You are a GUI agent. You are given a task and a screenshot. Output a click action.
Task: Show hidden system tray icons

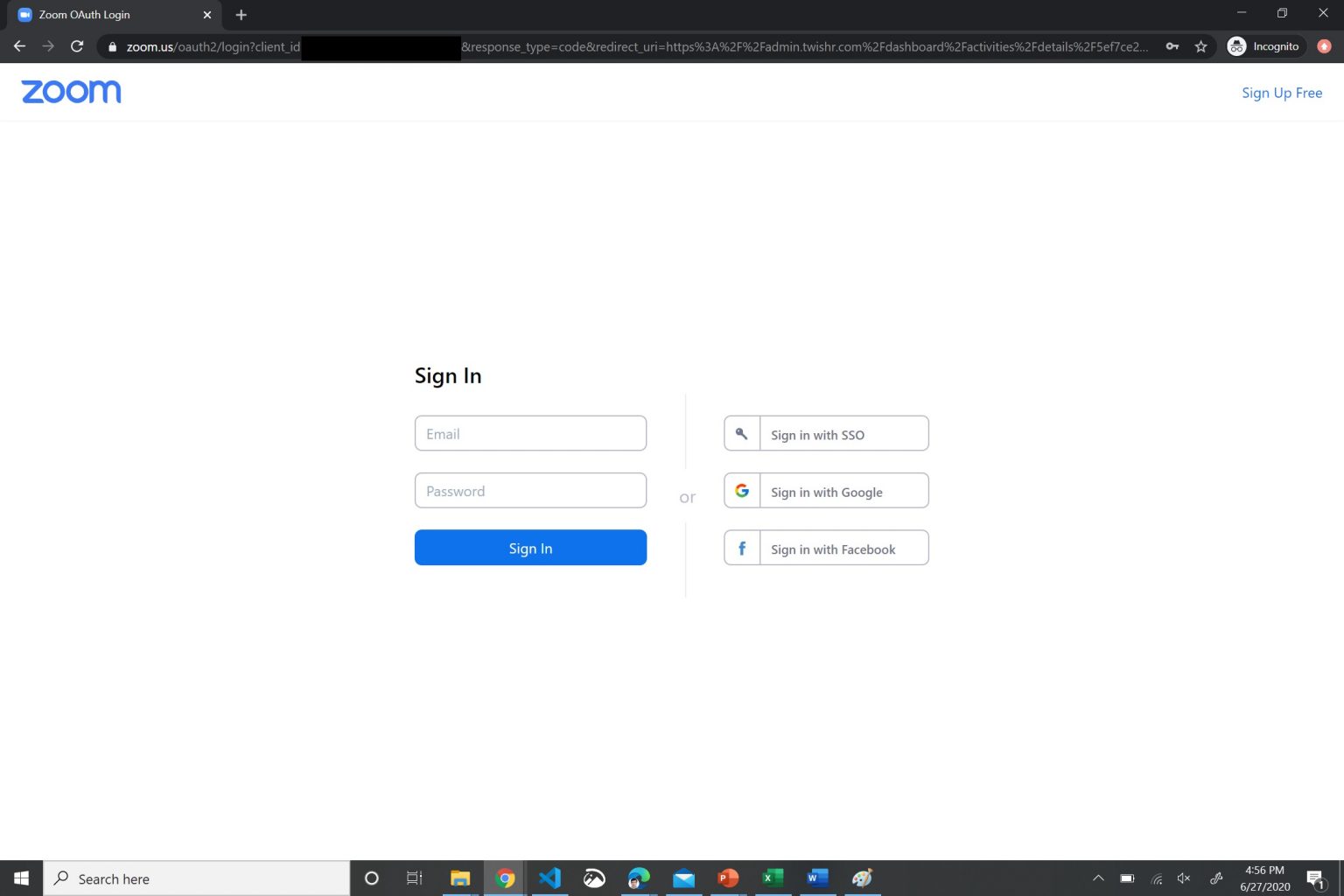[x=1098, y=878]
